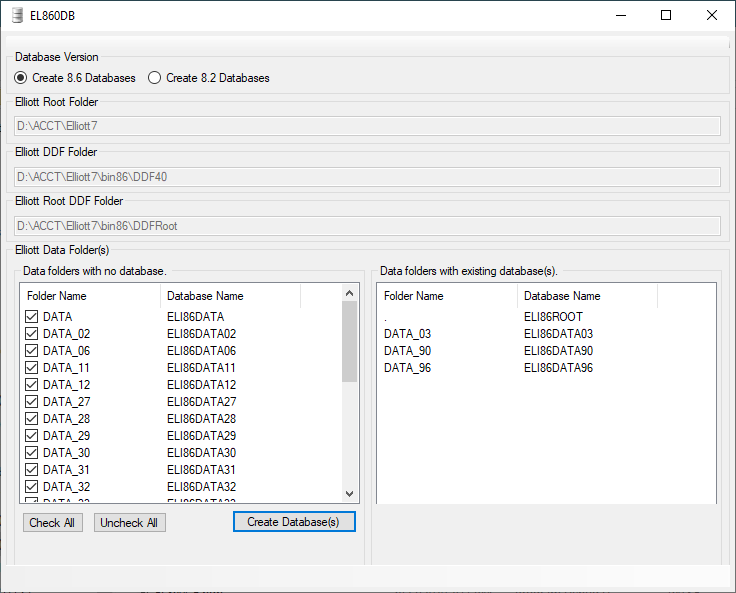Click the ELI86DATA database name cell

tap(195, 316)
